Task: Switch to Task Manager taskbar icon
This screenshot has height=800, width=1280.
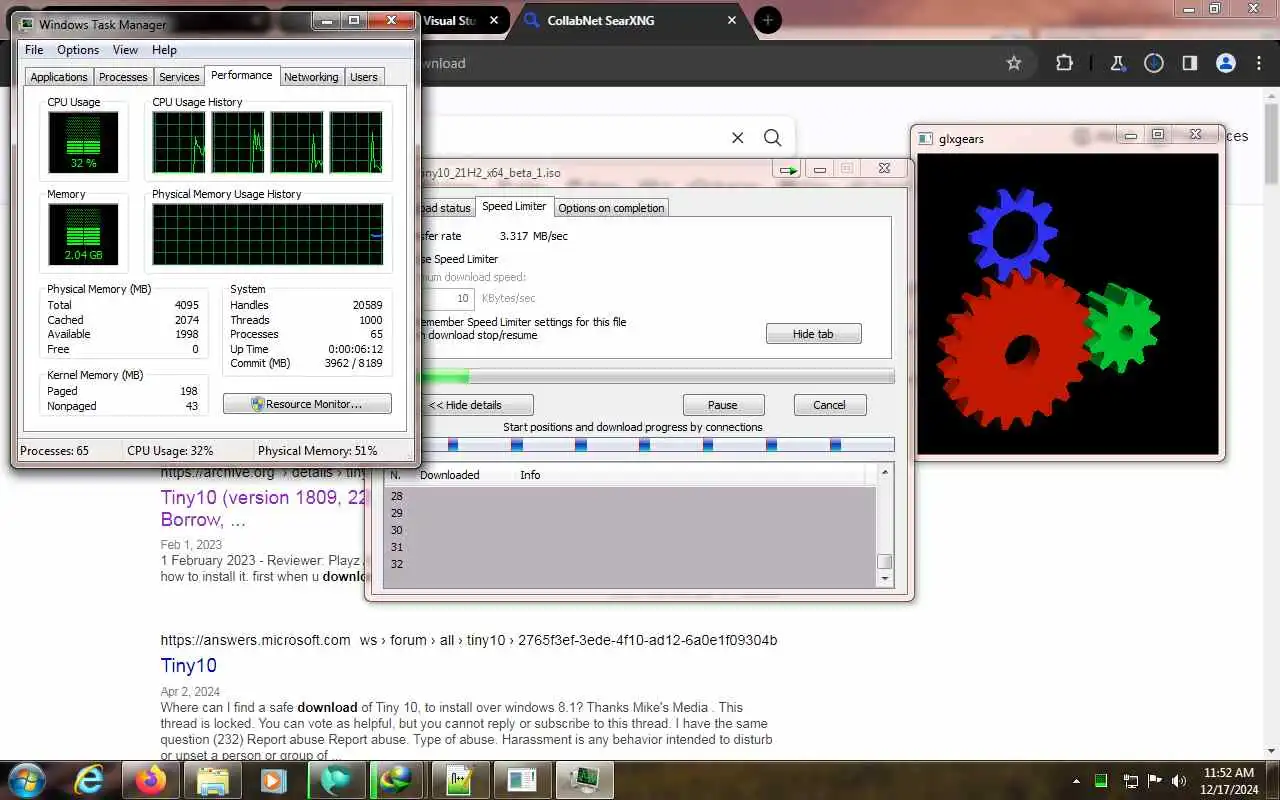Action: coord(585,779)
